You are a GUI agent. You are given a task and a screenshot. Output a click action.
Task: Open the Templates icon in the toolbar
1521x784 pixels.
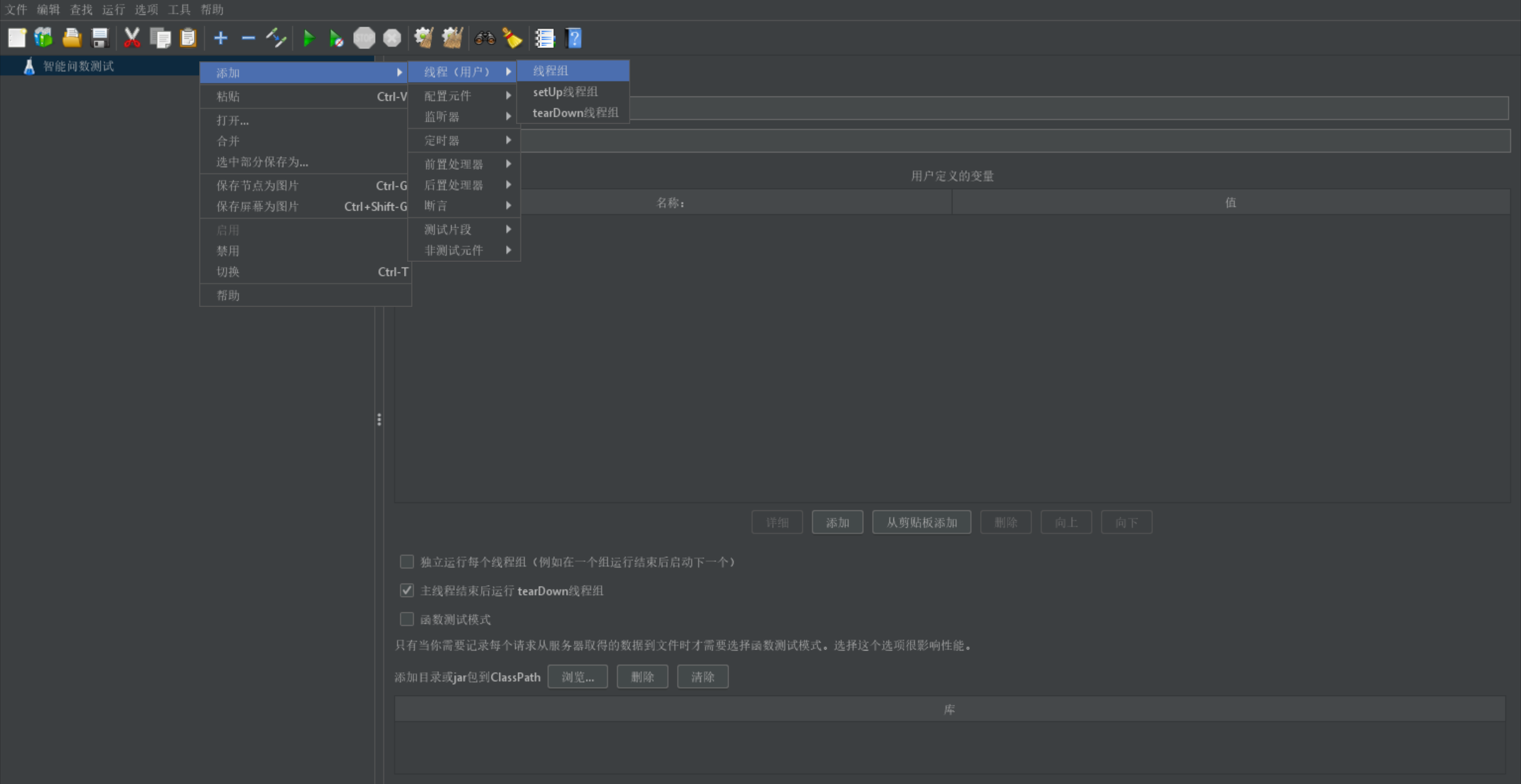coord(44,38)
